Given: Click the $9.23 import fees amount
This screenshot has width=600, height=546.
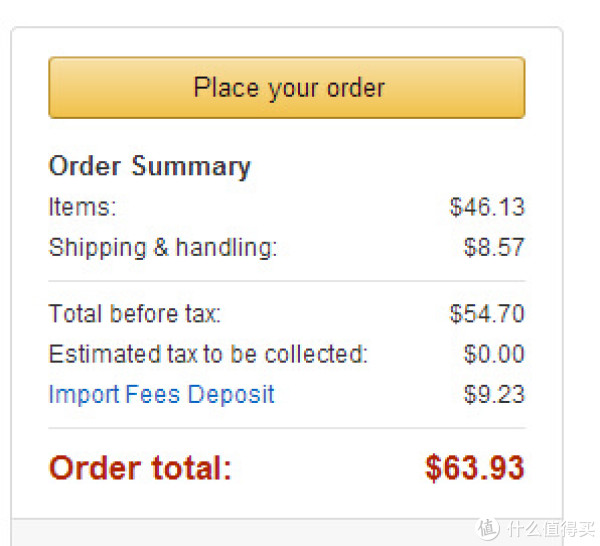Looking at the screenshot, I should [x=494, y=394].
